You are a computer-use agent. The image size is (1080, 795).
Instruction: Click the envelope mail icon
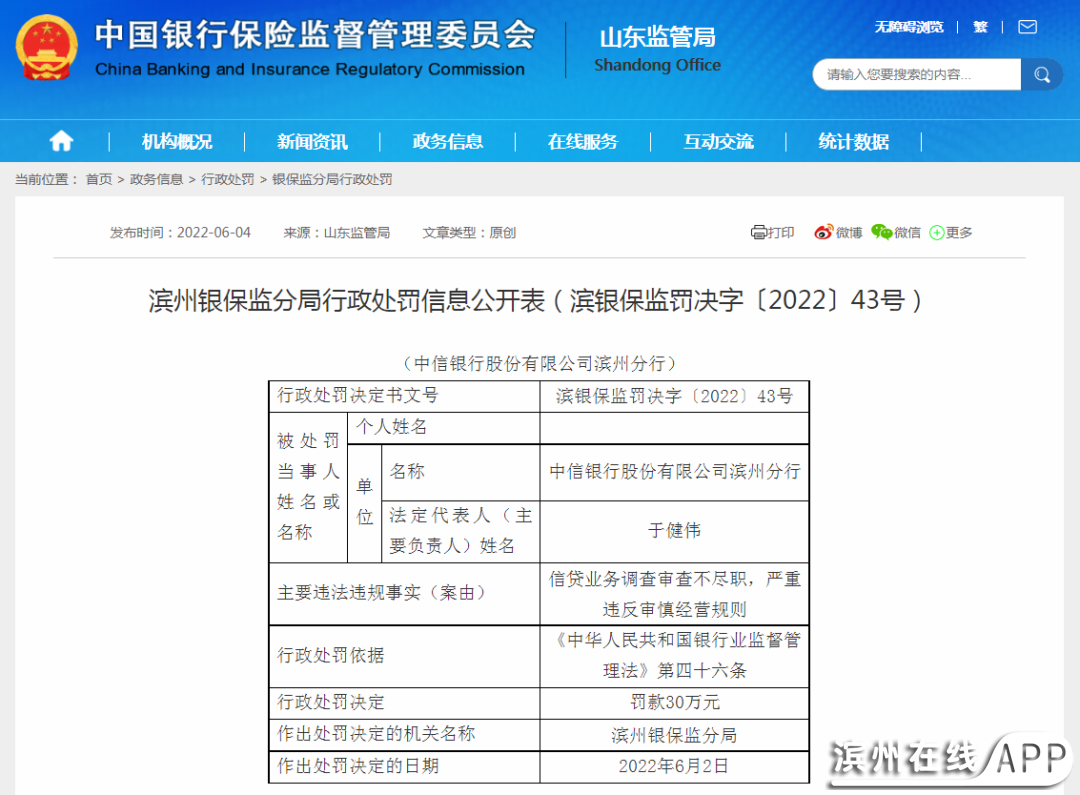[1027, 27]
